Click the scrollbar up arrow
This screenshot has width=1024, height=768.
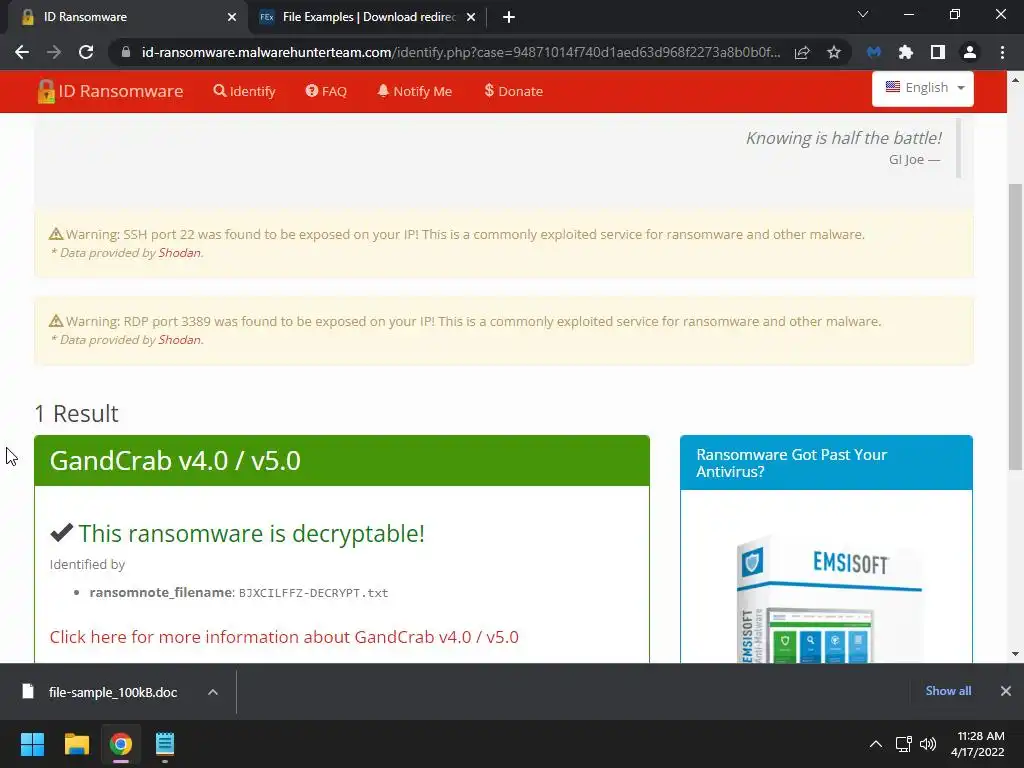[x=1015, y=80]
